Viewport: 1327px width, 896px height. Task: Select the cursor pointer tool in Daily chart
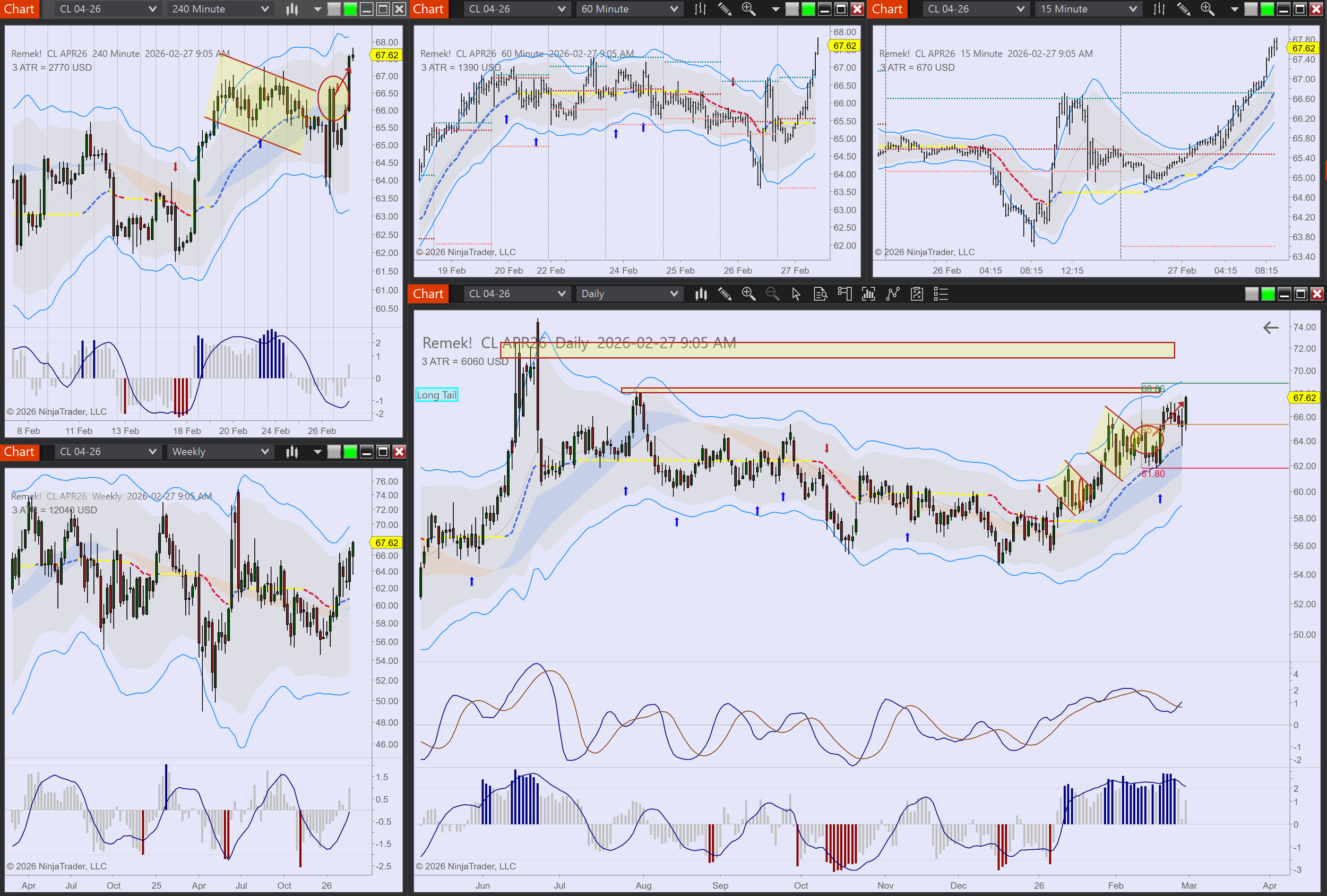(x=796, y=294)
